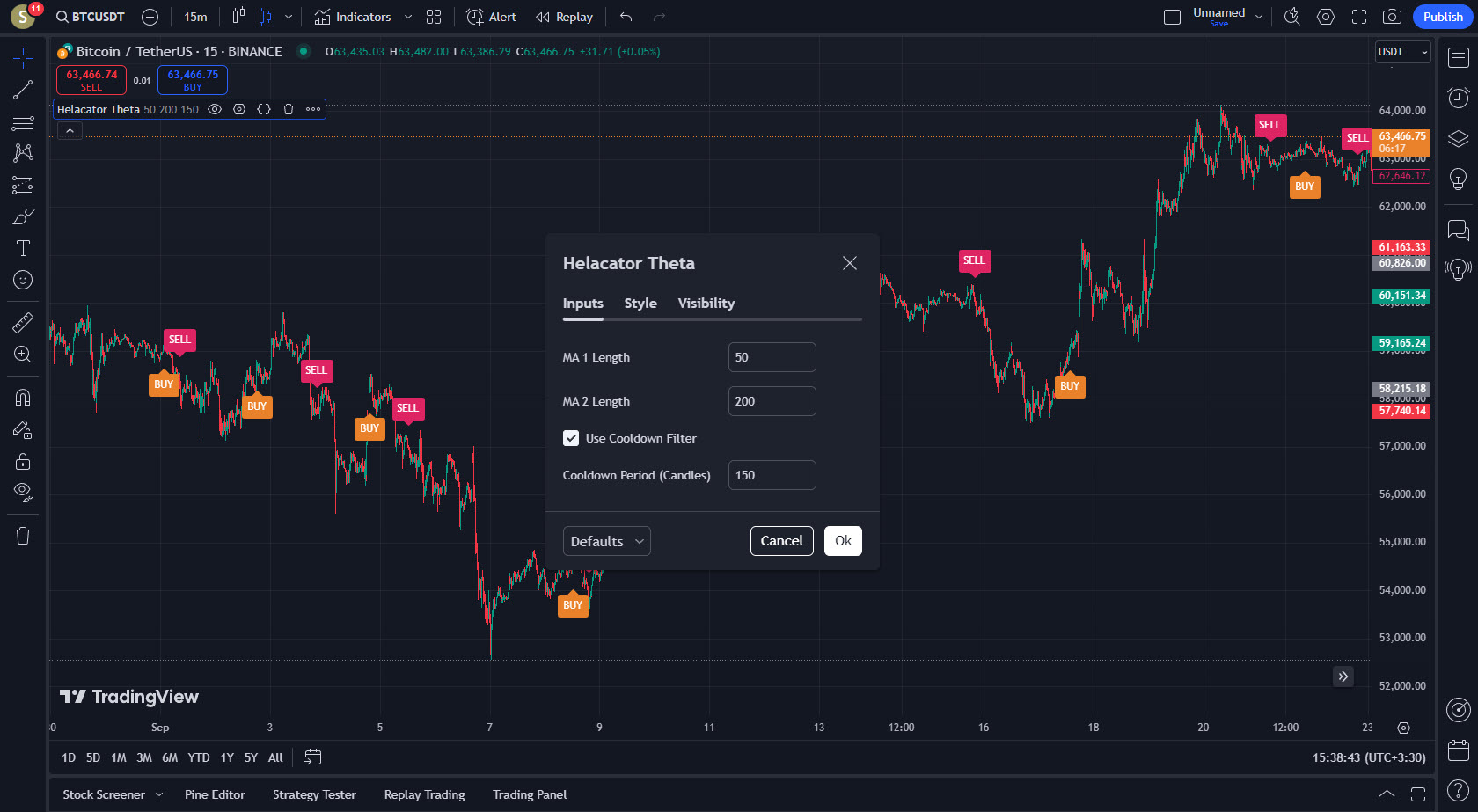Open the Strategy Tester tab
The height and width of the screenshot is (812, 1478).
click(314, 794)
